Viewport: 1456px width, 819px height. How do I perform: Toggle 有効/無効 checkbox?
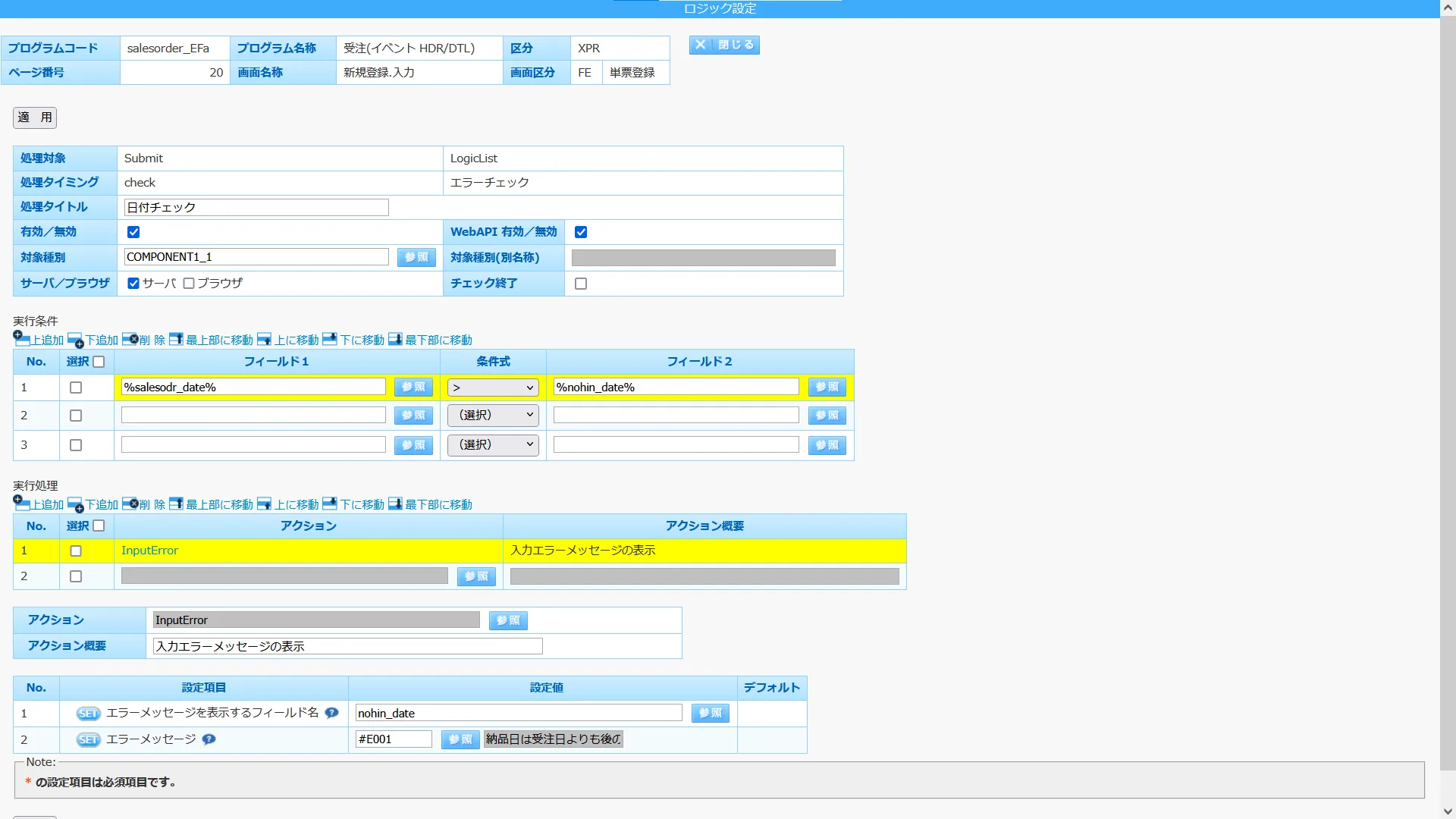[x=133, y=232]
